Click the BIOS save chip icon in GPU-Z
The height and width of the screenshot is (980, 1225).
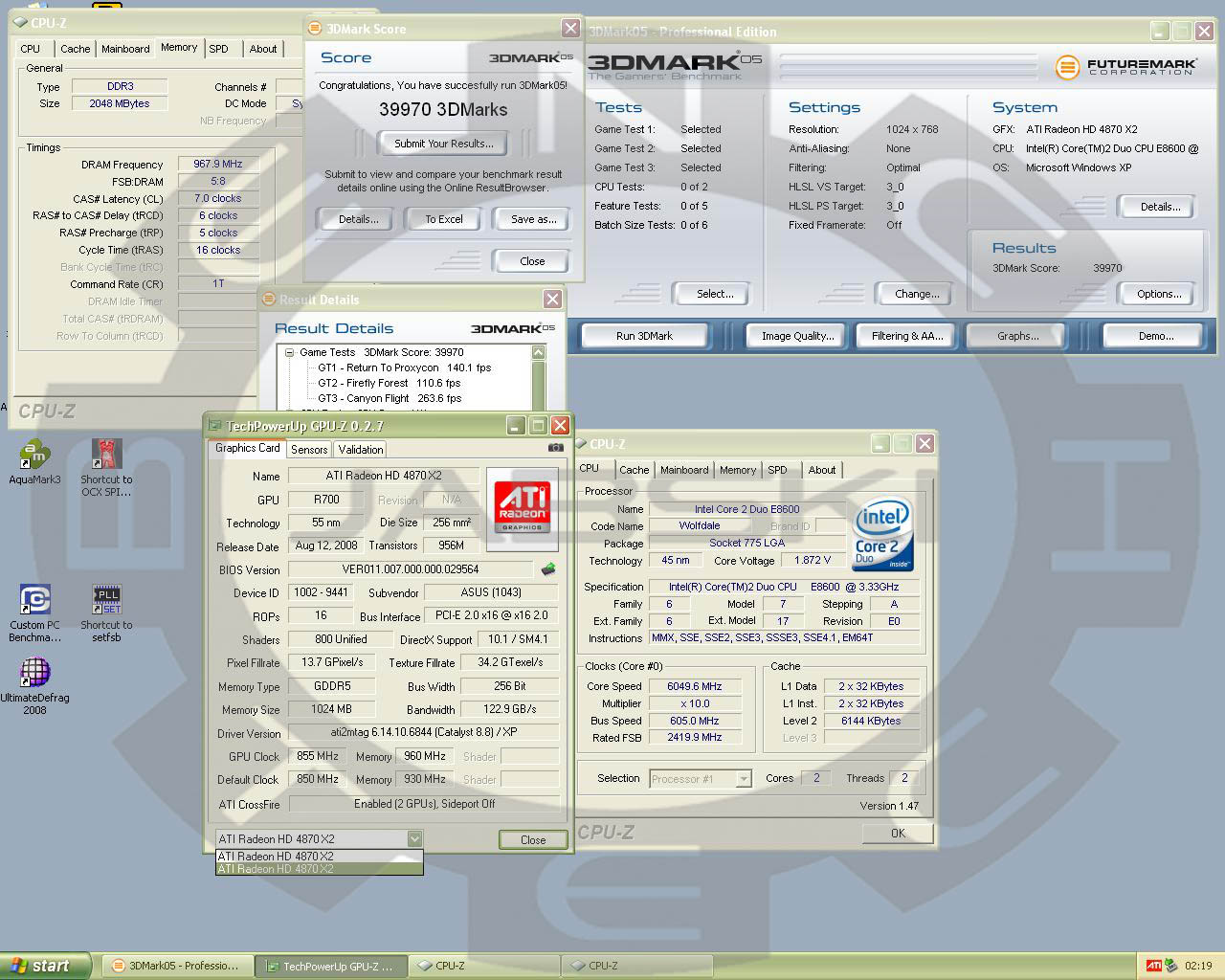coord(548,569)
